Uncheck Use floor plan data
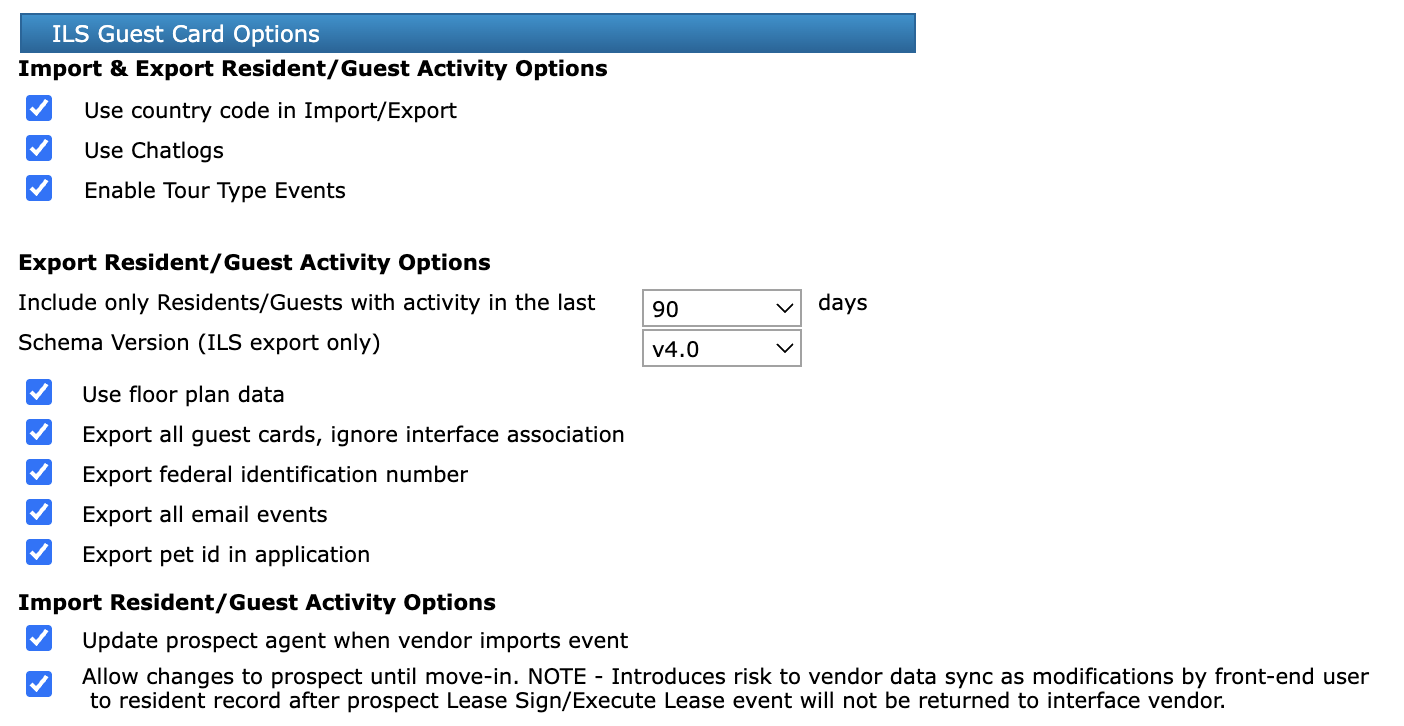 pos(39,392)
